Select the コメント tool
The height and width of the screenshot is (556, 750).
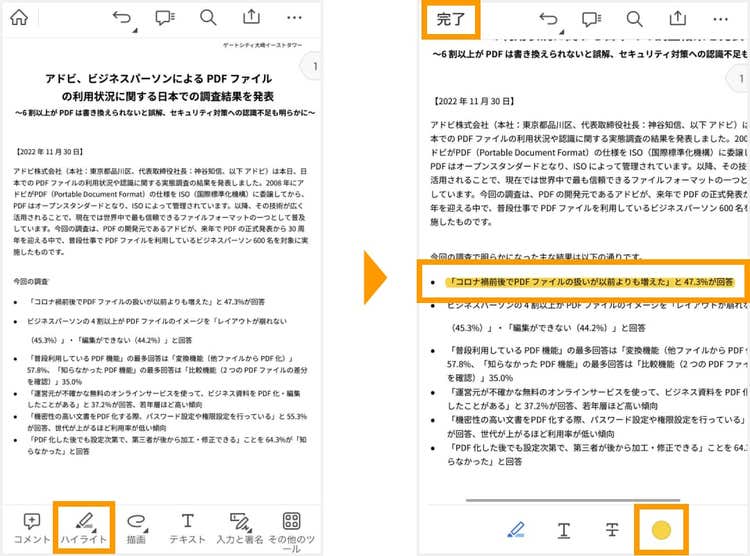pyautogui.click(x=32, y=528)
